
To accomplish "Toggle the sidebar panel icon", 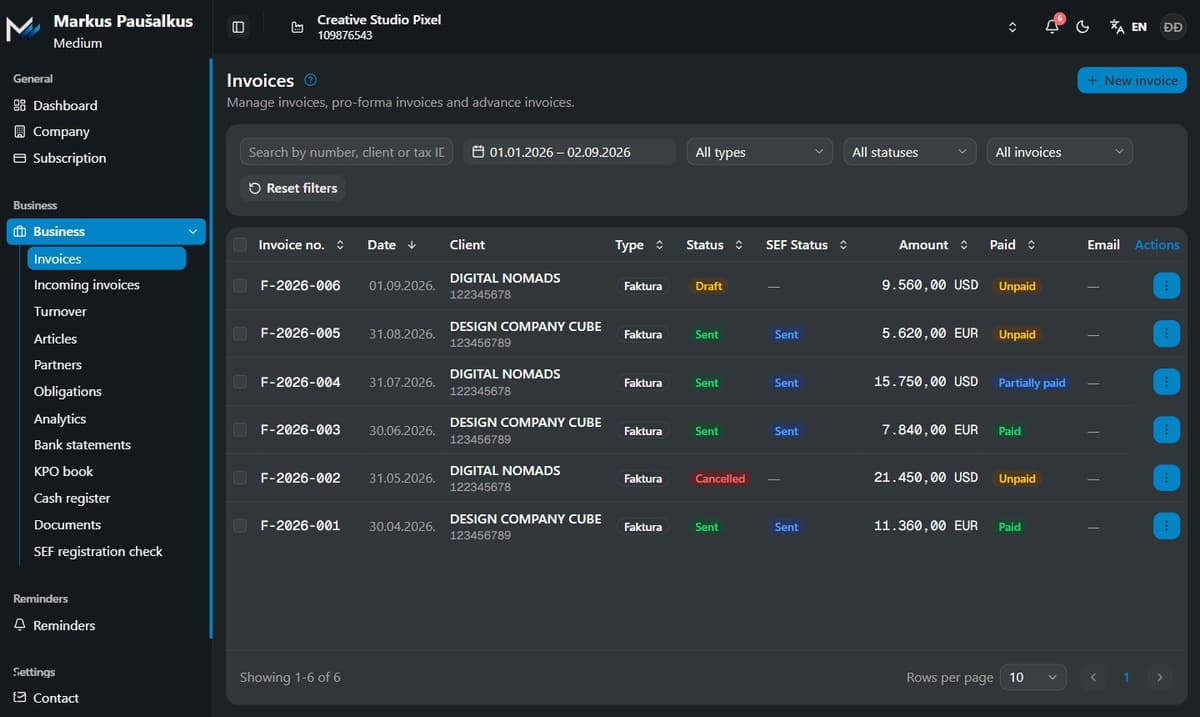I will [x=238, y=27].
